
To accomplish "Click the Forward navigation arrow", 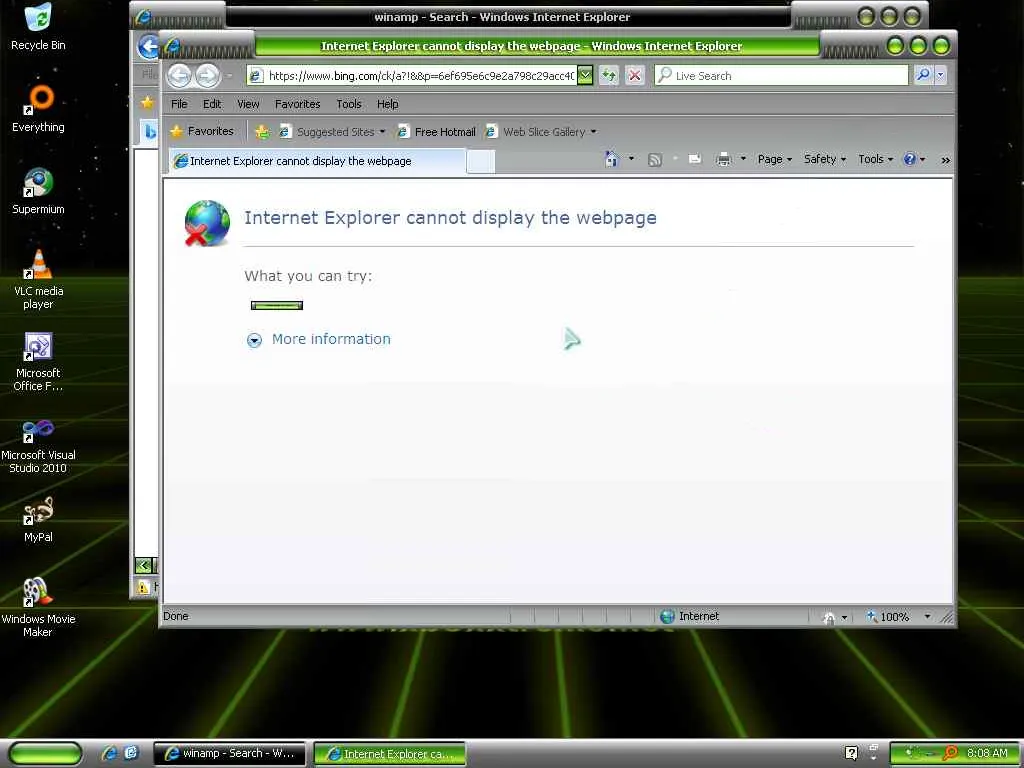I will coord(208,76).
